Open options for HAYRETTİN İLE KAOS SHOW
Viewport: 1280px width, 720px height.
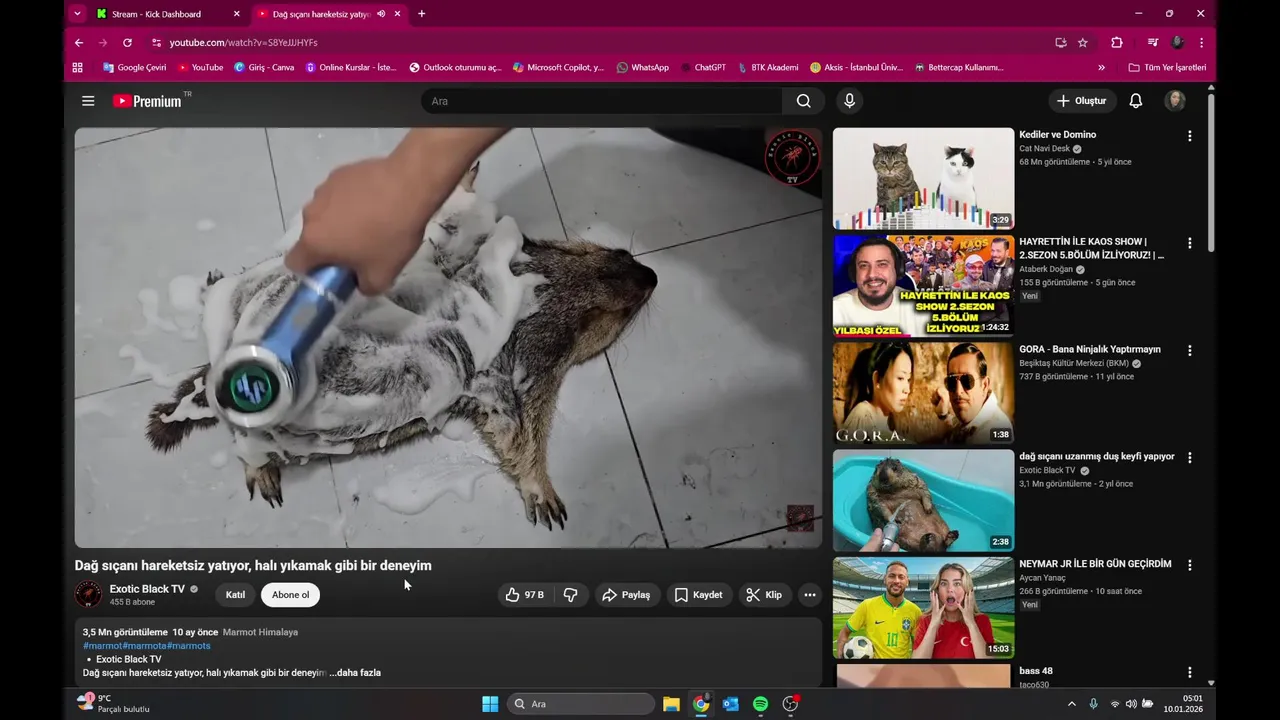1190,243
